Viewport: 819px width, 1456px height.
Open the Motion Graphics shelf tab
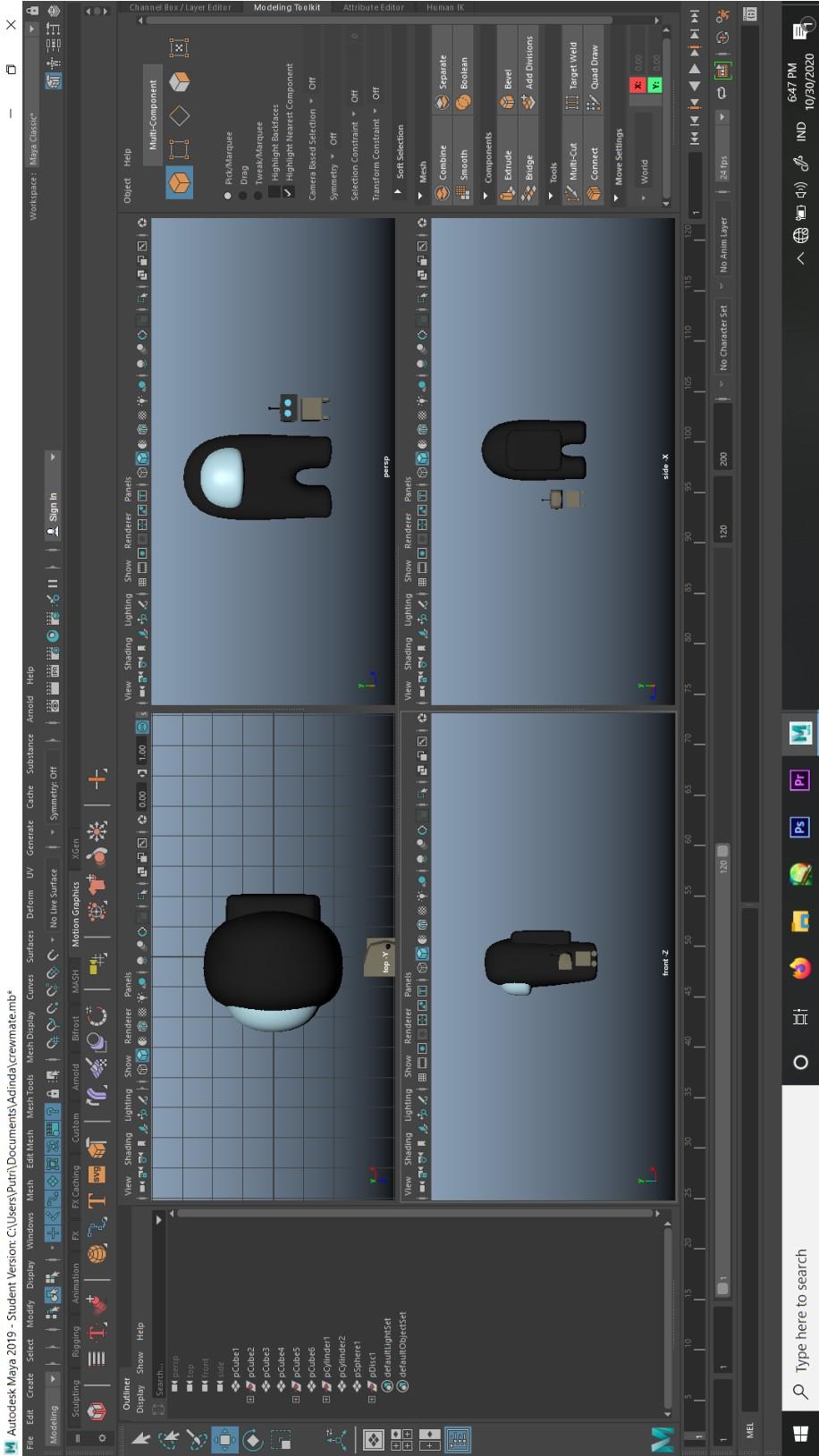coord(75,913)
